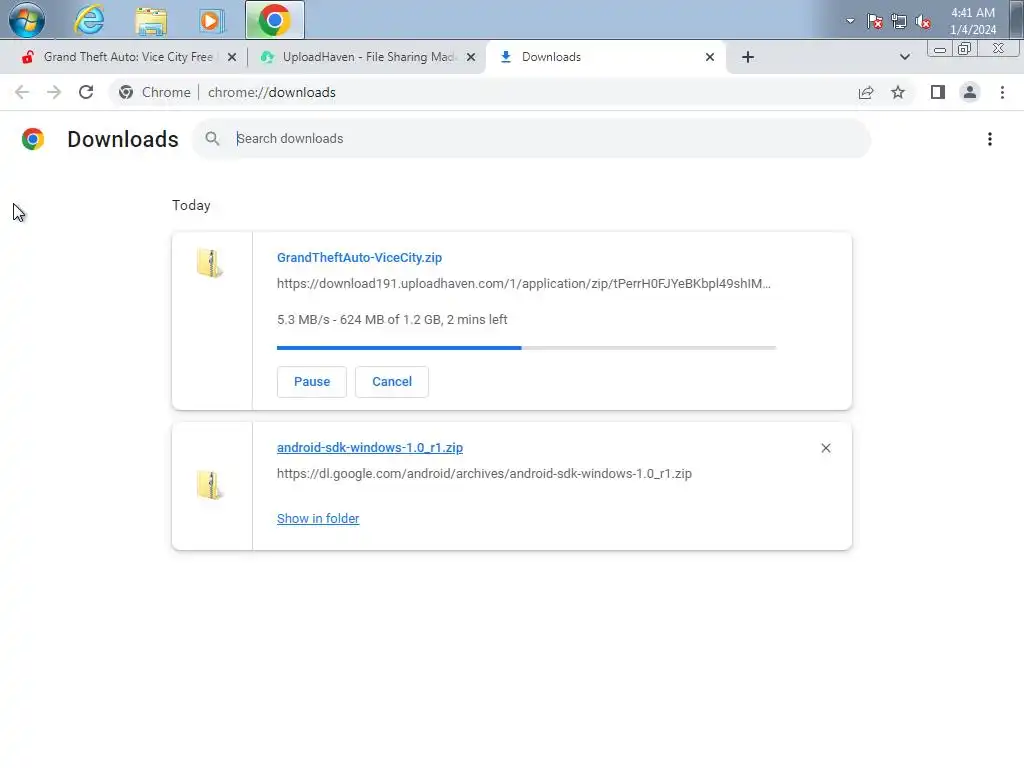This screenshot has height=768, width=1024.
Task: Reload the downloads page
Action: click(x=86, y=92)
